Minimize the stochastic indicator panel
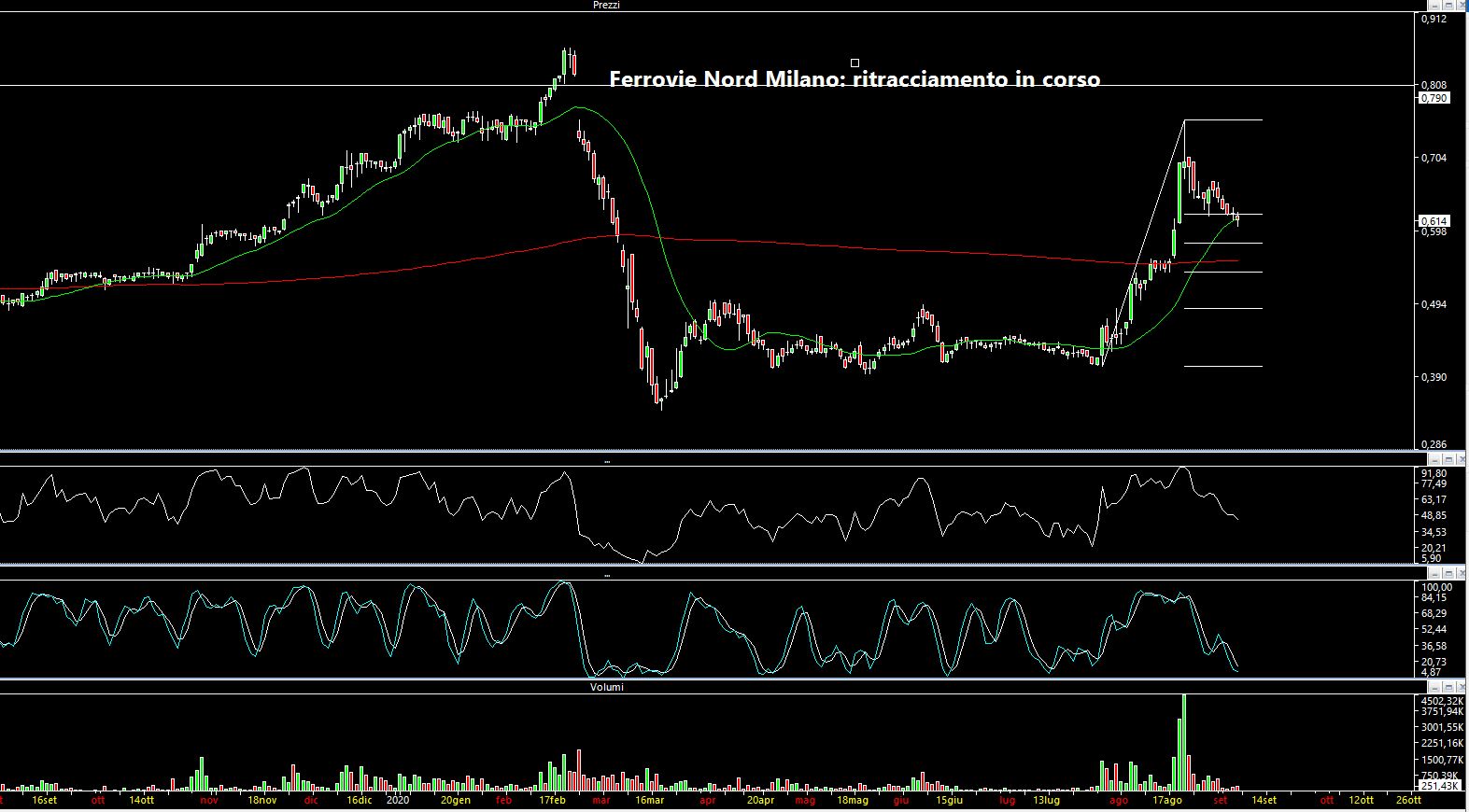 [1434, 573]
